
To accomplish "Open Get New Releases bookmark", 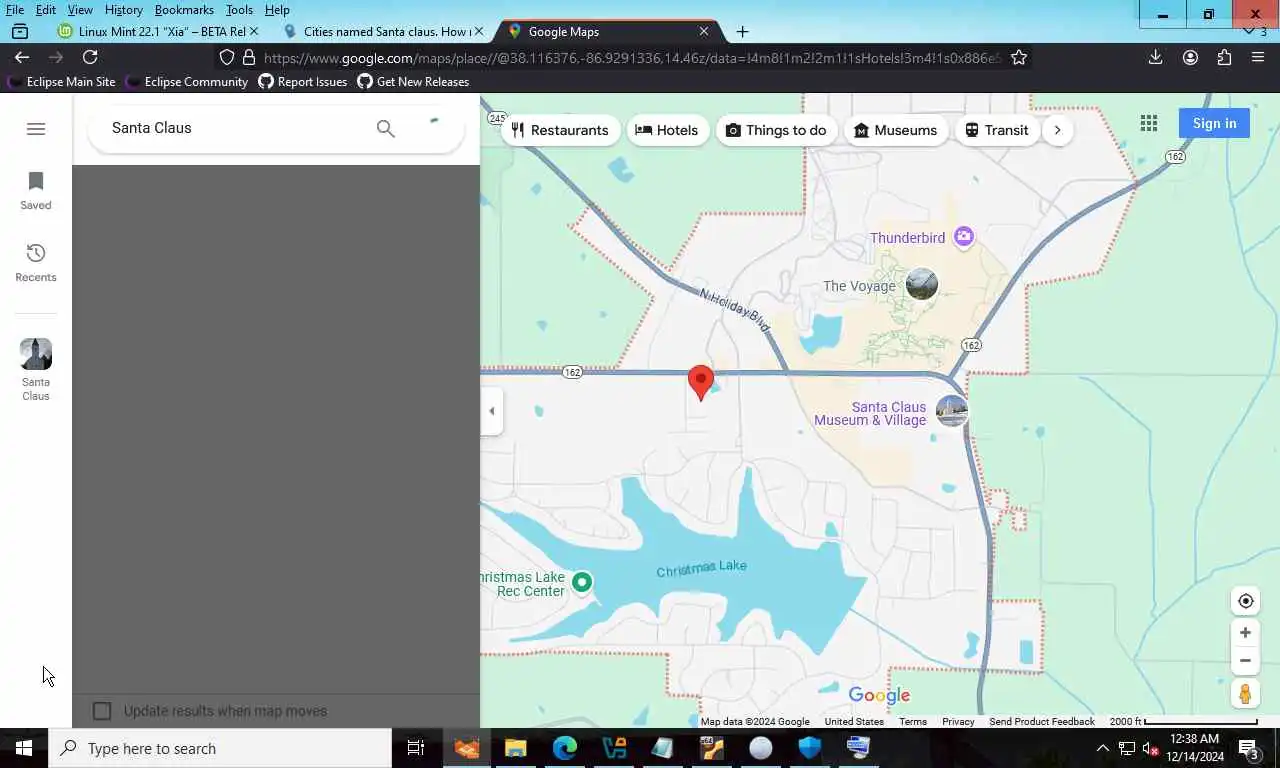I will click(x=413, y=82).
